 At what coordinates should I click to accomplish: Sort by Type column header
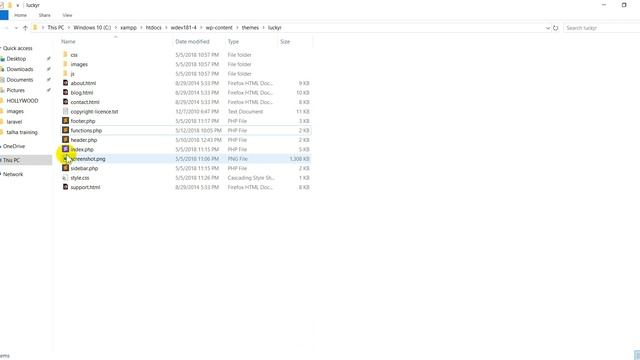click(x=233, y=42)
